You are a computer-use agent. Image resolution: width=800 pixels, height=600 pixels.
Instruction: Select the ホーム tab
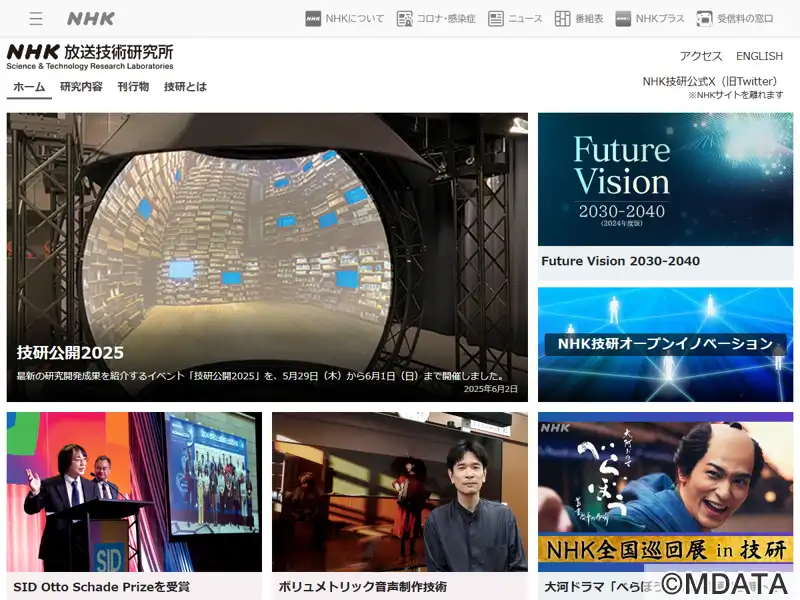29,87
